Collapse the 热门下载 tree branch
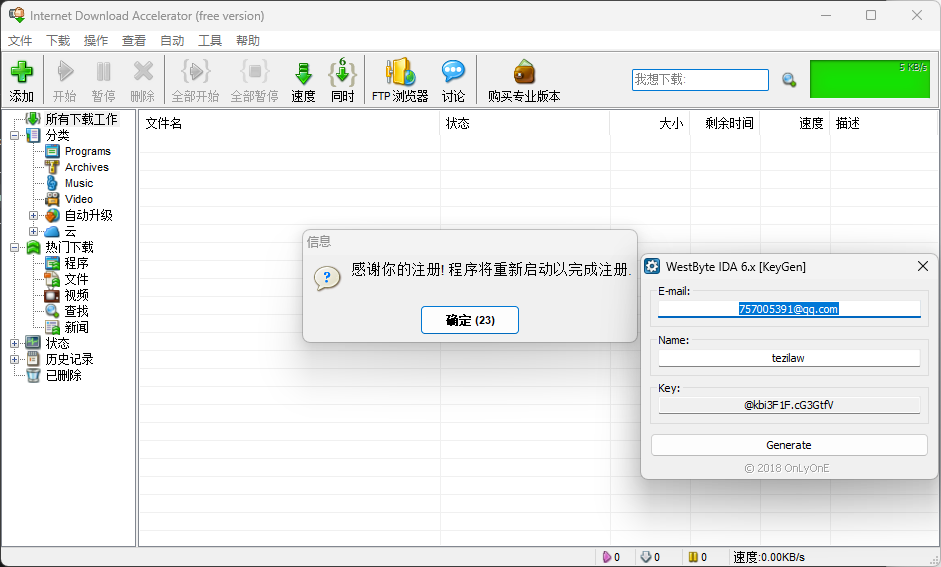The height and width of the screenshot is (567, 941). (14, 247)
